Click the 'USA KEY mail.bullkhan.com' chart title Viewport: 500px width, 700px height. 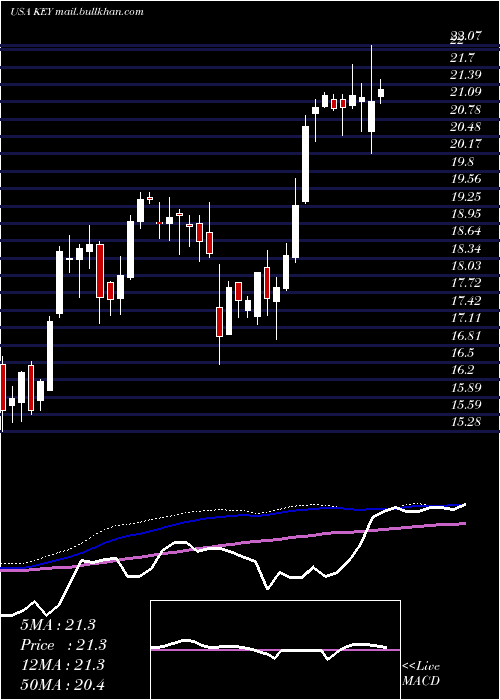(x=77, y=12)
